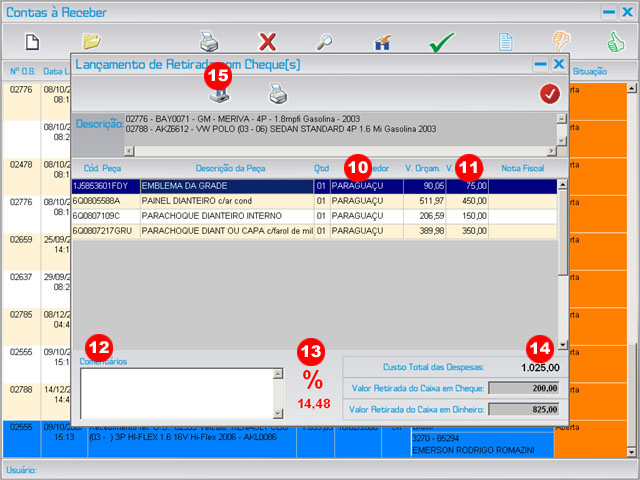Click the scroll-up arrow in Comentários box

point(278,373)
